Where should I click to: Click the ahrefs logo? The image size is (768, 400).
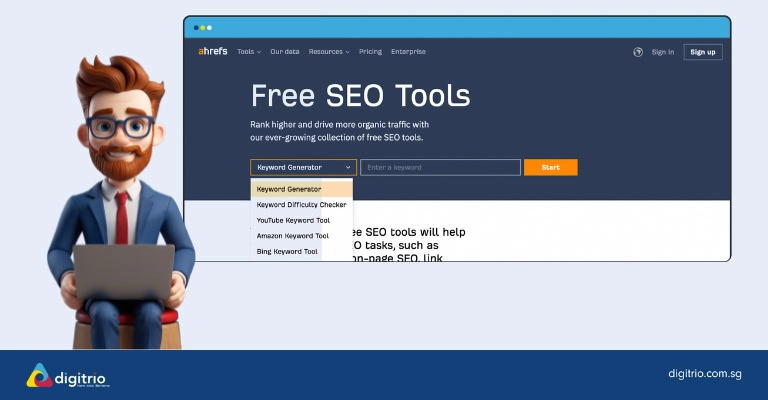[213, 51]
